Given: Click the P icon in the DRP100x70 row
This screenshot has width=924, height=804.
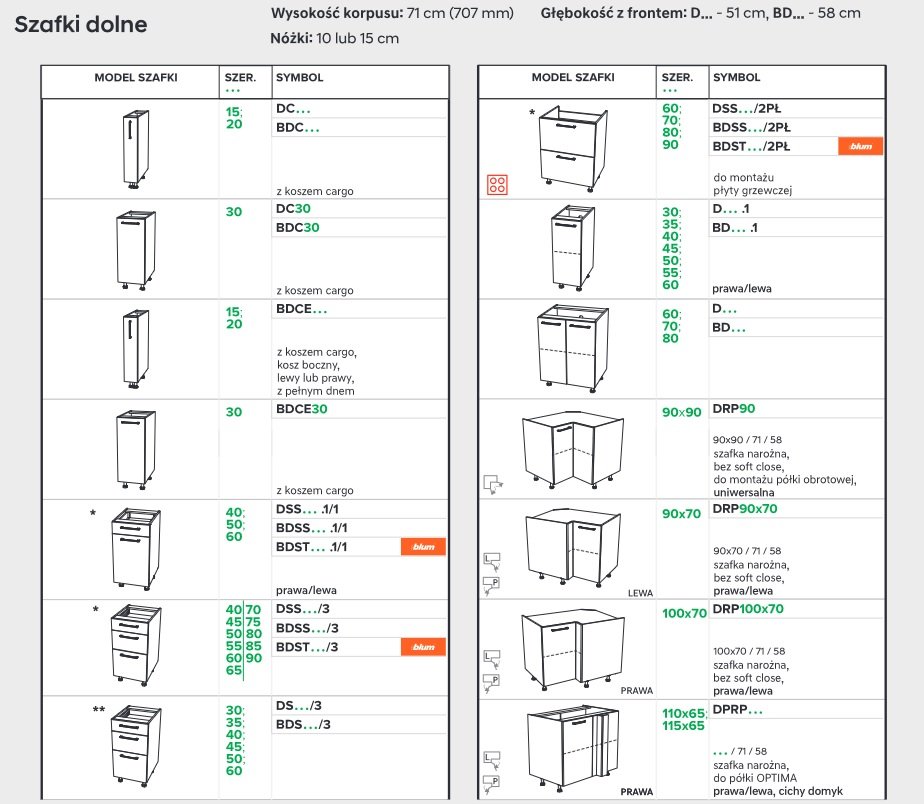Looking at the screenshot, I should [x=491, y=682].
